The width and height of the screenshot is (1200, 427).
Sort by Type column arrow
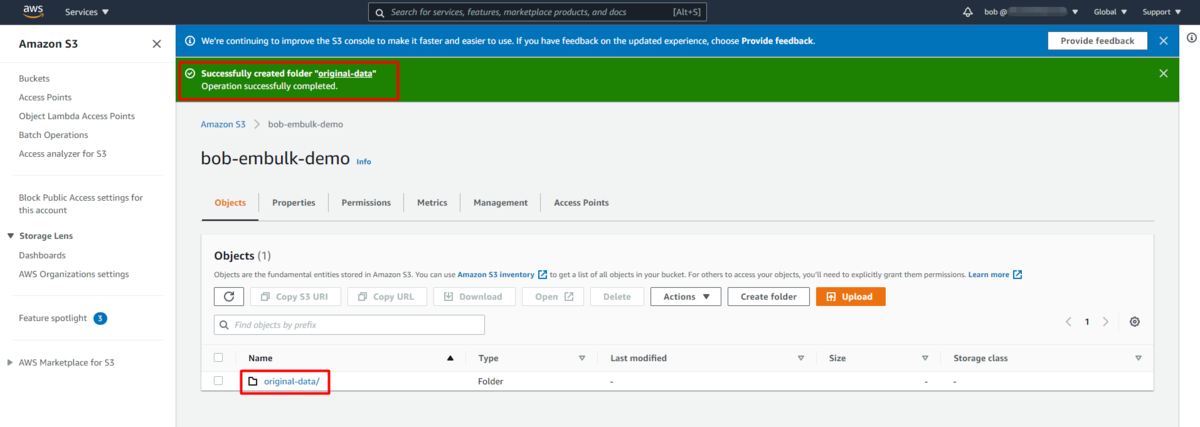(582, 358)
